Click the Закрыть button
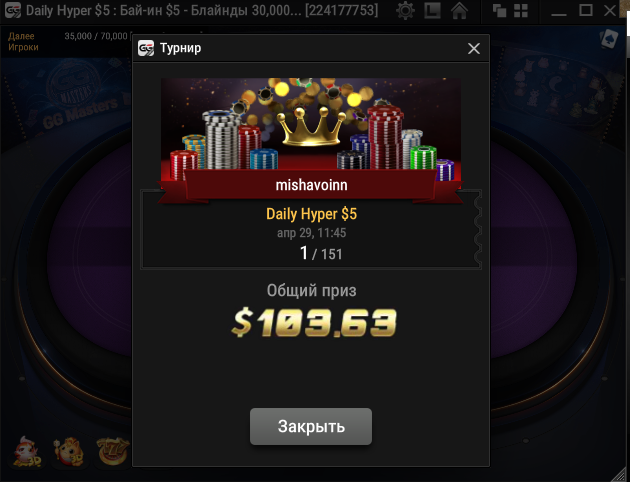This screenshot has height=482, width=630. tap(311, 427)
